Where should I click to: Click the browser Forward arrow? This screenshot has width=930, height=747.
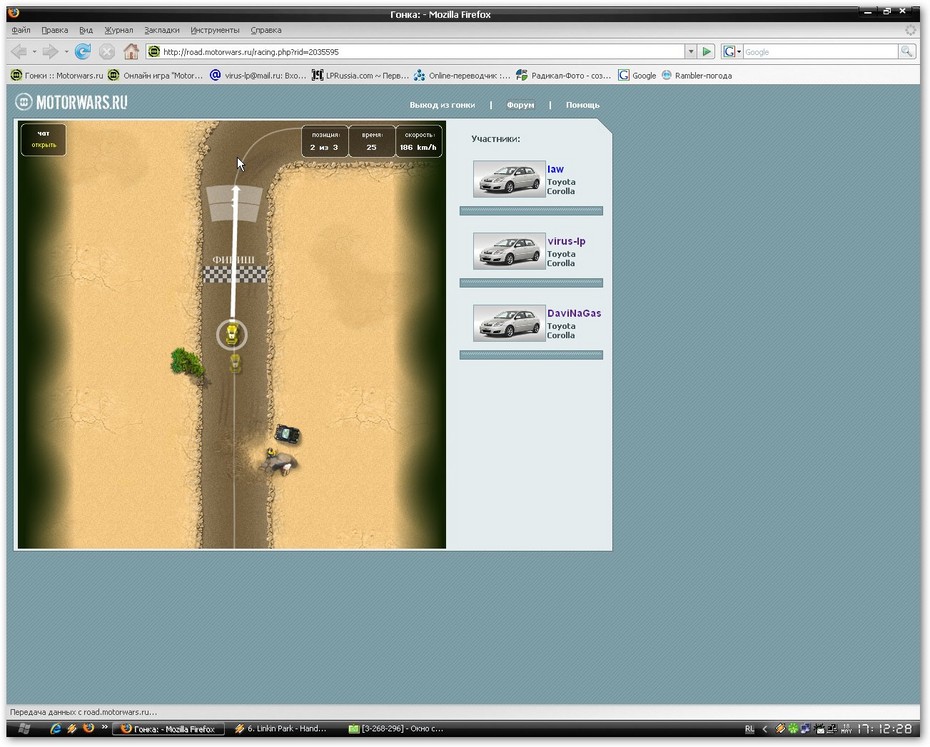point(50,52)
